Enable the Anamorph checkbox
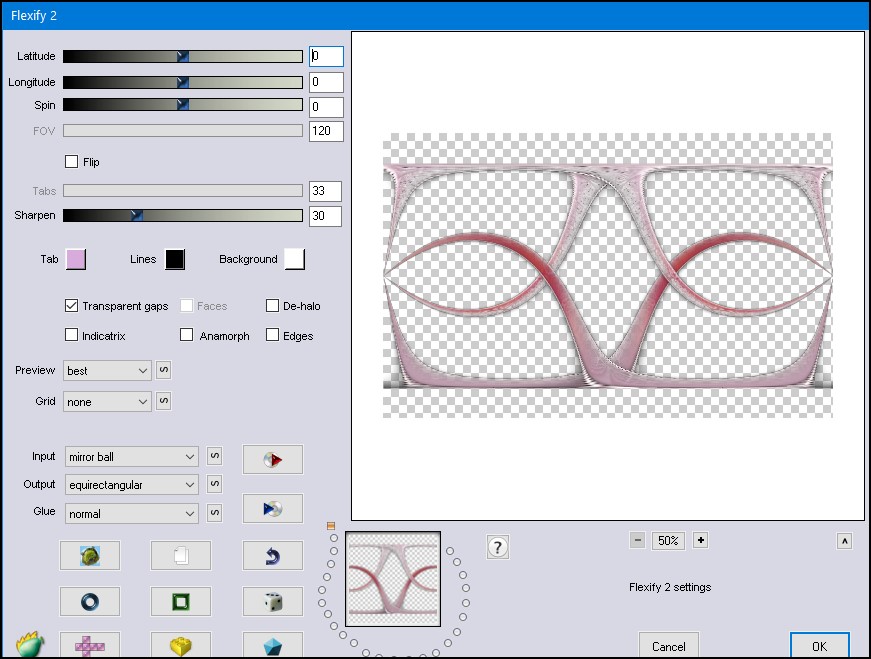This screenshot has height=659, width=871. pyautogui.click(x=187, y=335)
